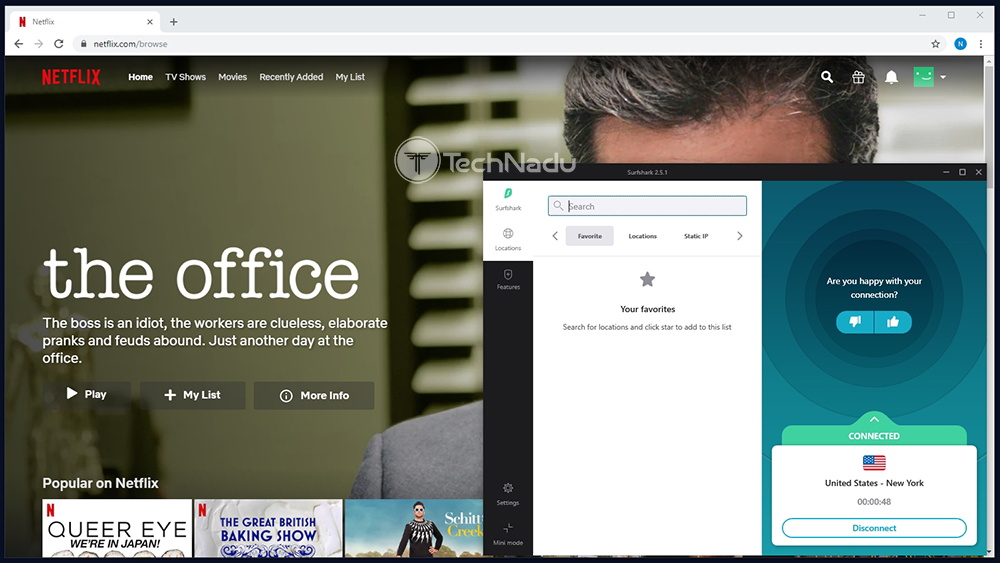The image size is (1000, 563).
Task: Click the Disconnect button
Action: pos(874,528)
